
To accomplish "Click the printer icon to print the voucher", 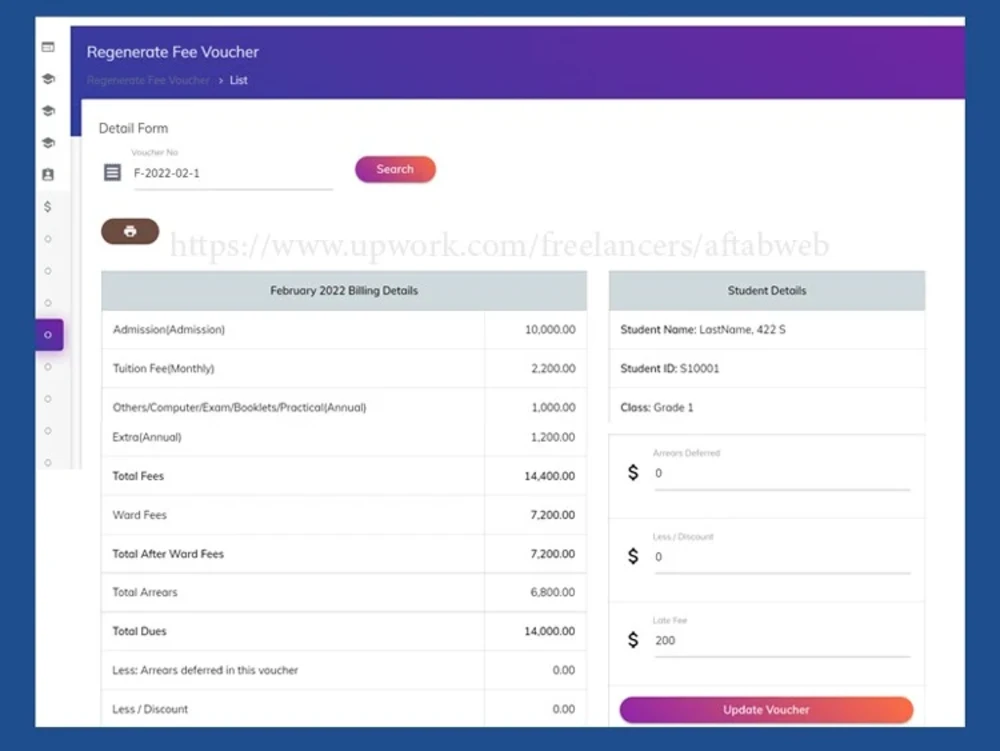I will (x=129, y=231).
